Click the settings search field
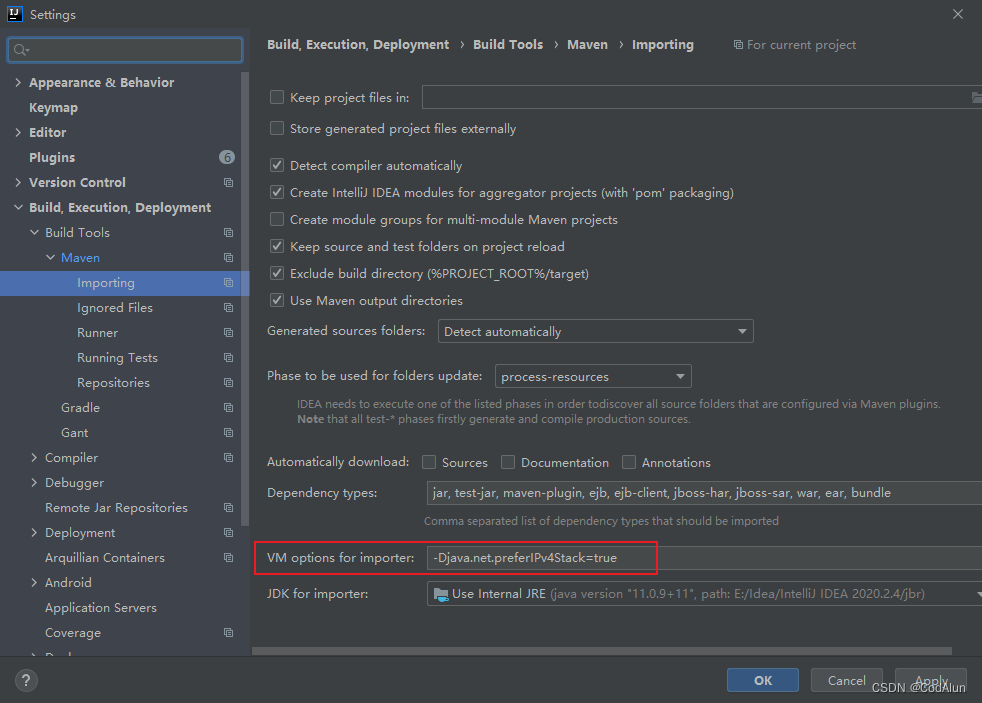Viewport: 982px width, 703px height. click(125, 50)
